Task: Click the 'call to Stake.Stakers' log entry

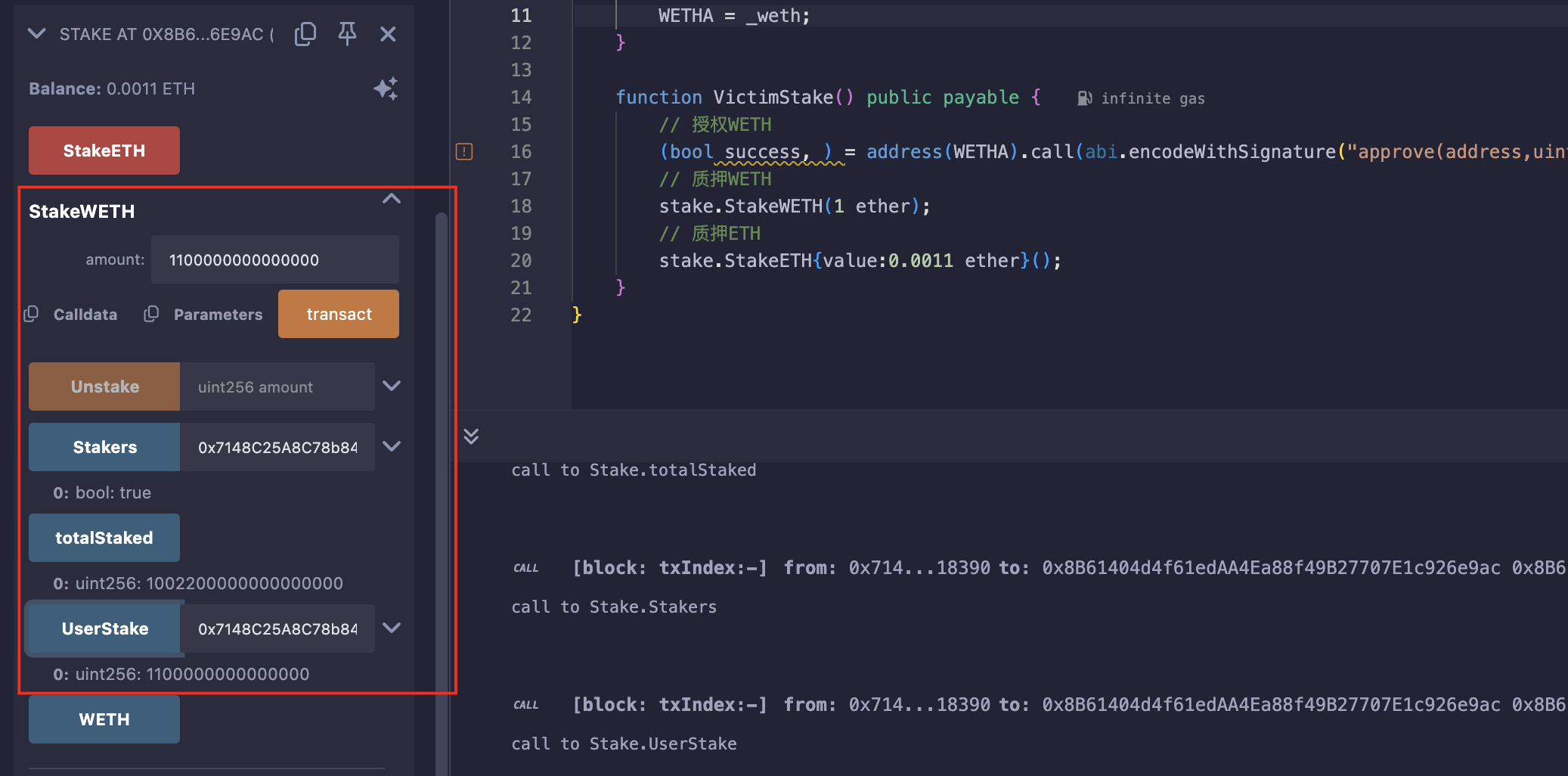Action: pos(614,607)
